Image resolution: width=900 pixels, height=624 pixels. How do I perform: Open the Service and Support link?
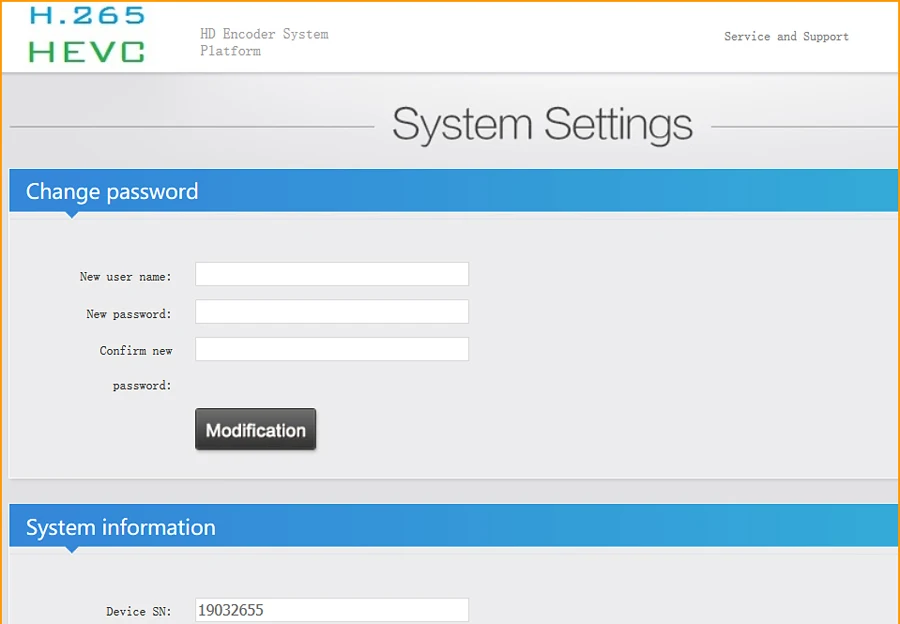[786, 37]
